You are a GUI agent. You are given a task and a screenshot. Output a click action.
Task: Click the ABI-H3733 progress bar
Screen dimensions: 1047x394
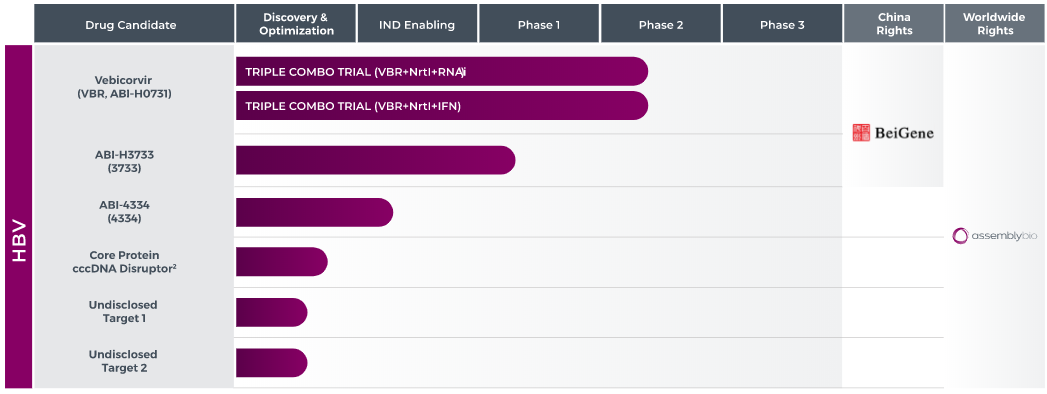click(376, 160)
